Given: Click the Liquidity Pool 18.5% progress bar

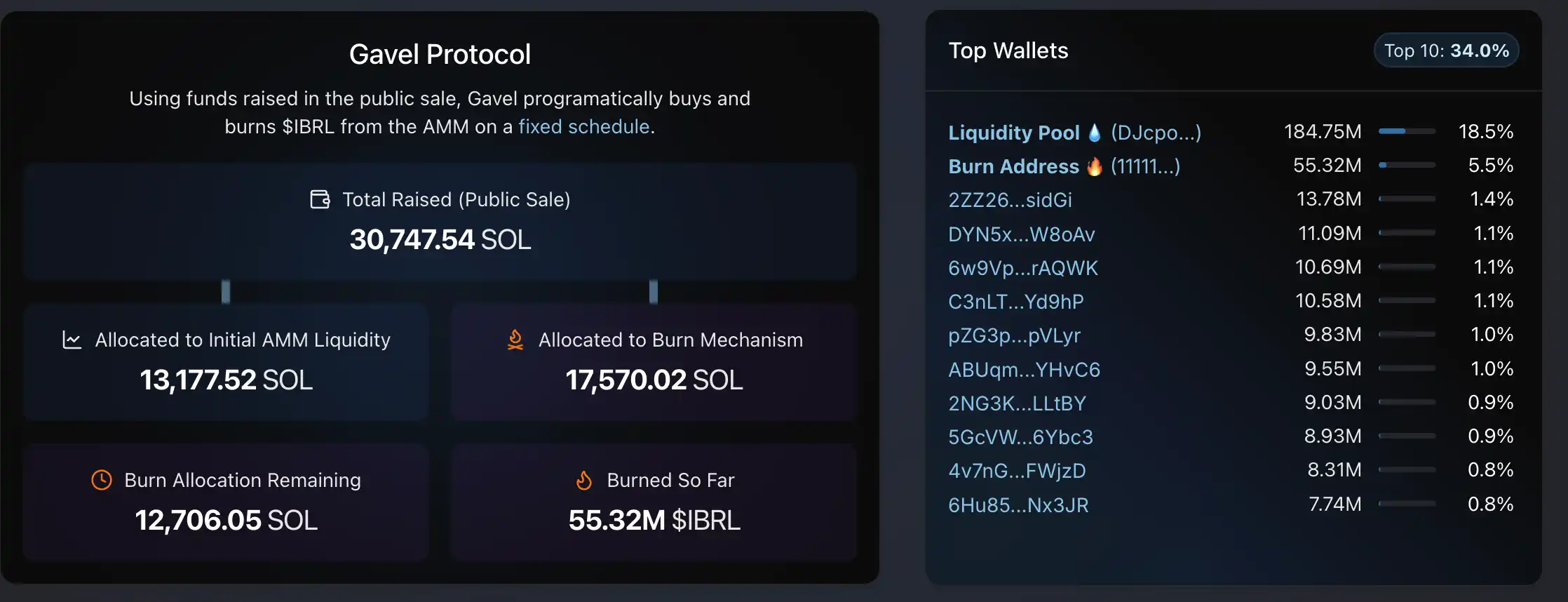Looking at the screenshot, I should [1406, 131].
